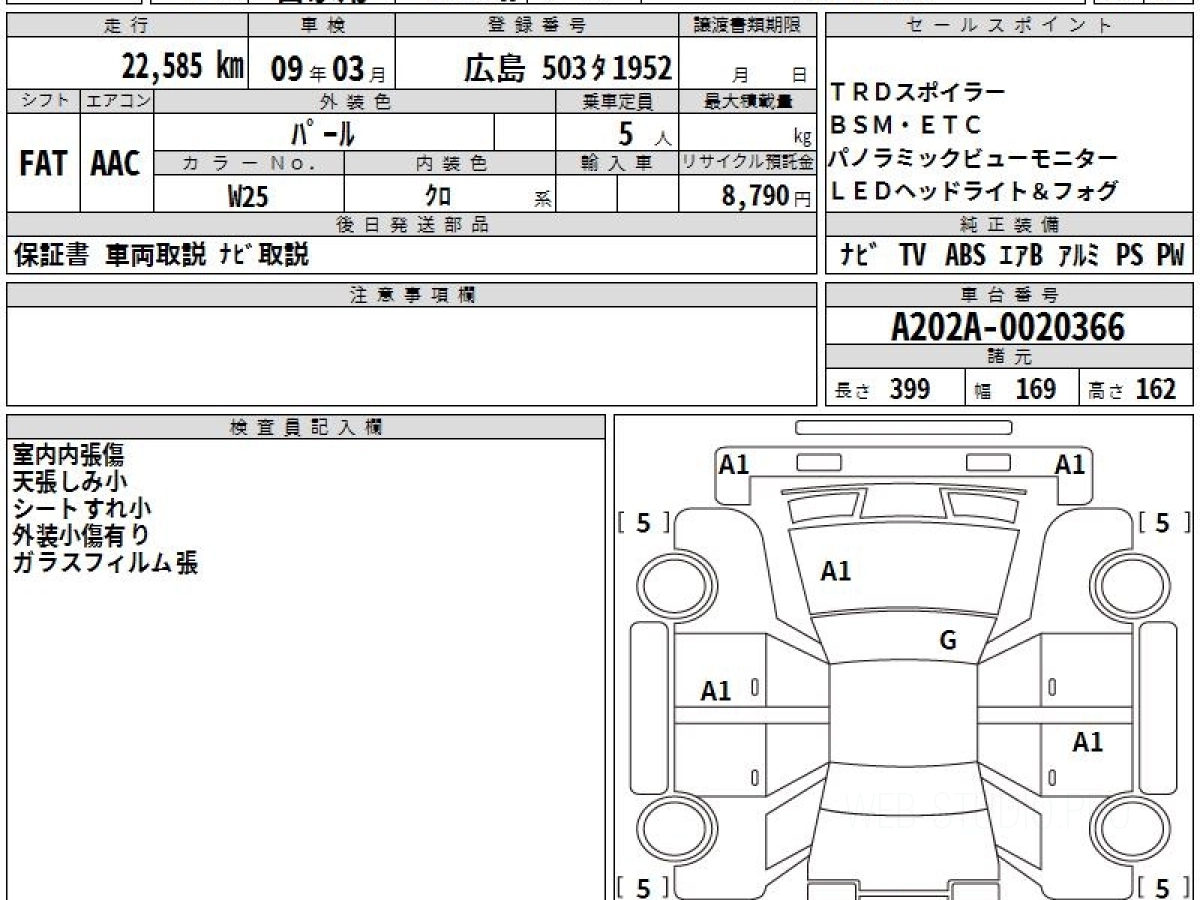Click the A1 mark at front-left bumper corner

pos(734,464)
